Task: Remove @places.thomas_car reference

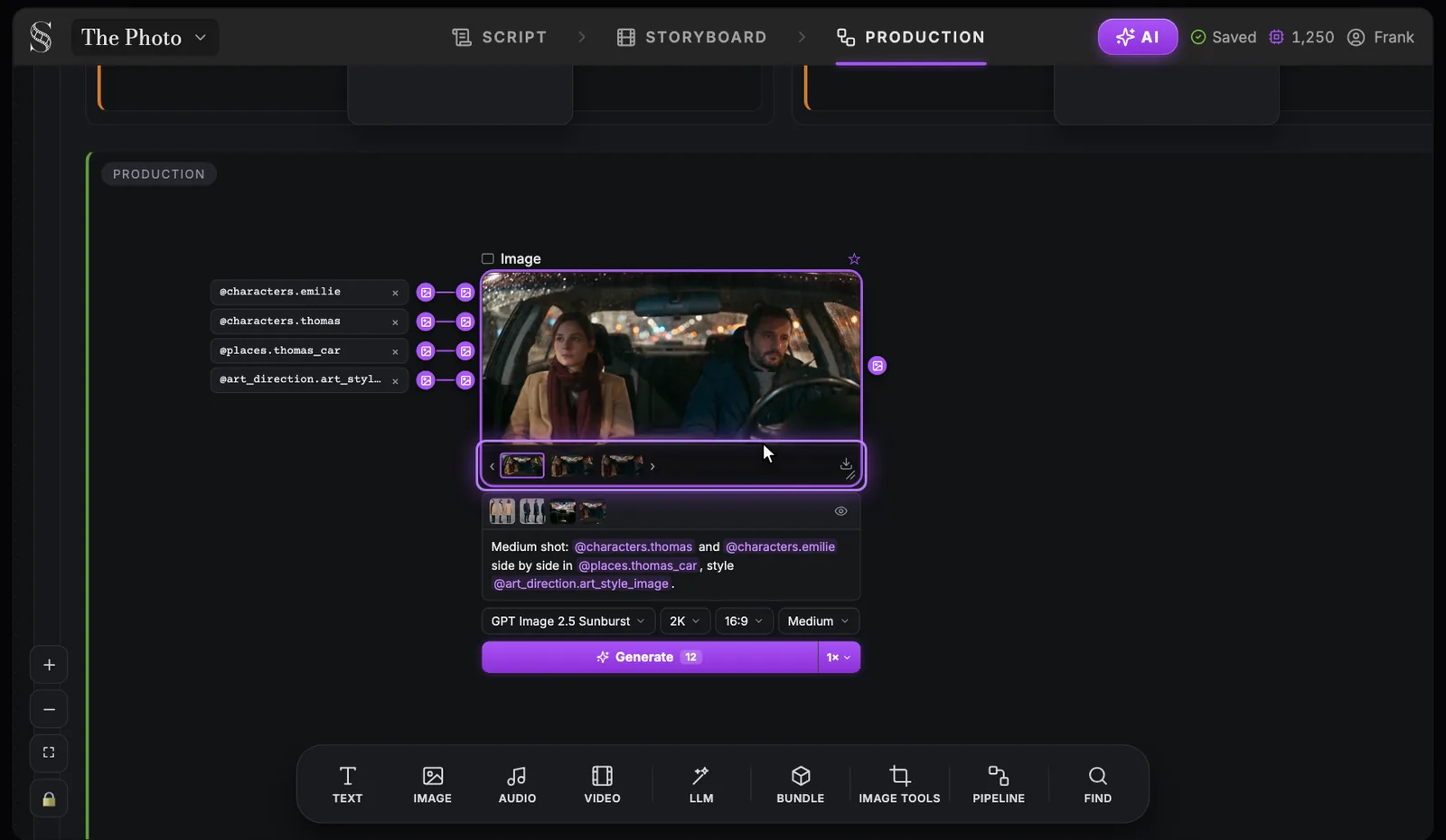Action: [395, 351]
